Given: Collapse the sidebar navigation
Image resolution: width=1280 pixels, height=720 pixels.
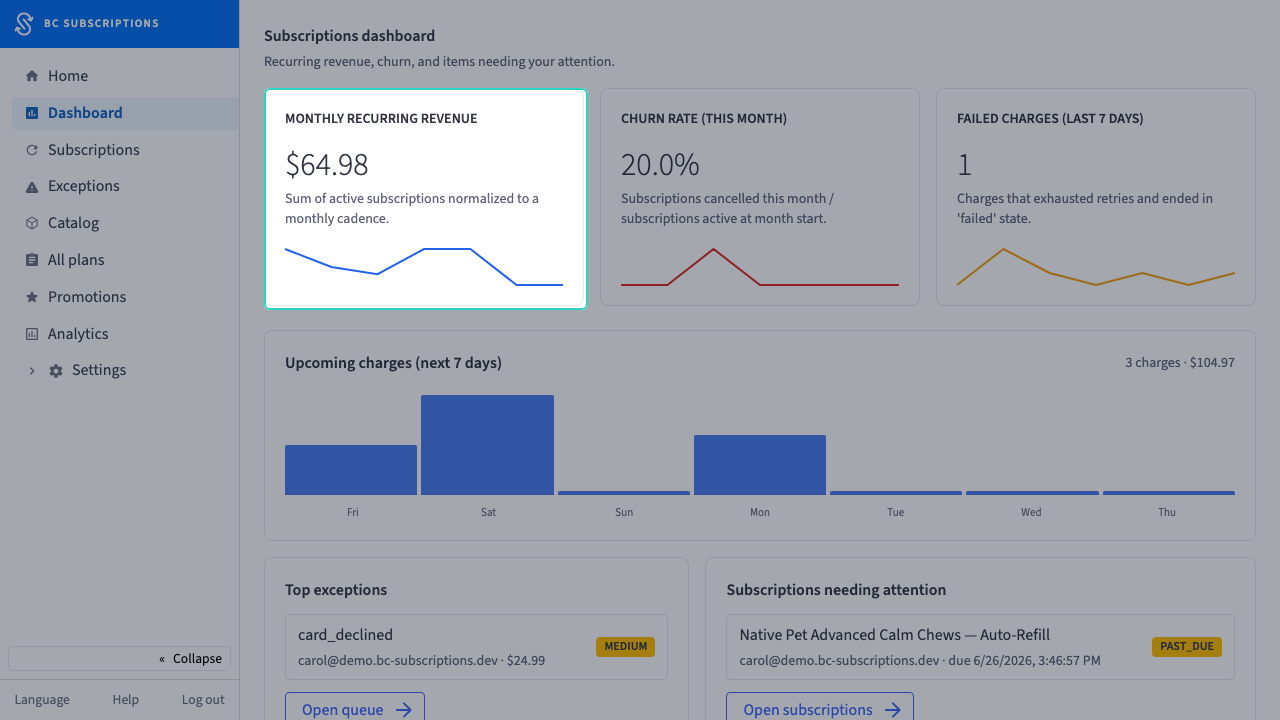Looking at the screenshot, I should point(119,658).
